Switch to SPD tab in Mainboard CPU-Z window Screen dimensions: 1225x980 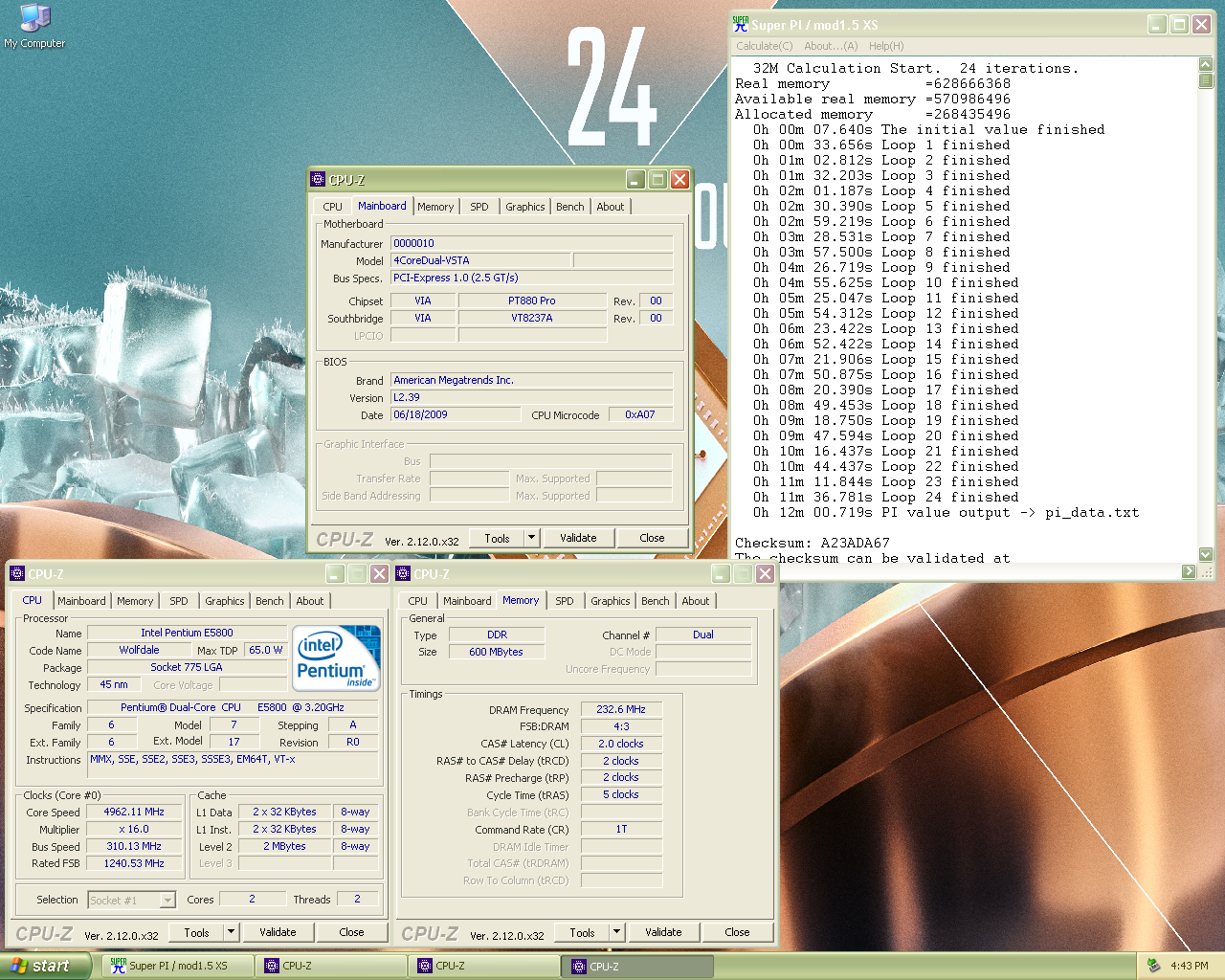point(479,207)
